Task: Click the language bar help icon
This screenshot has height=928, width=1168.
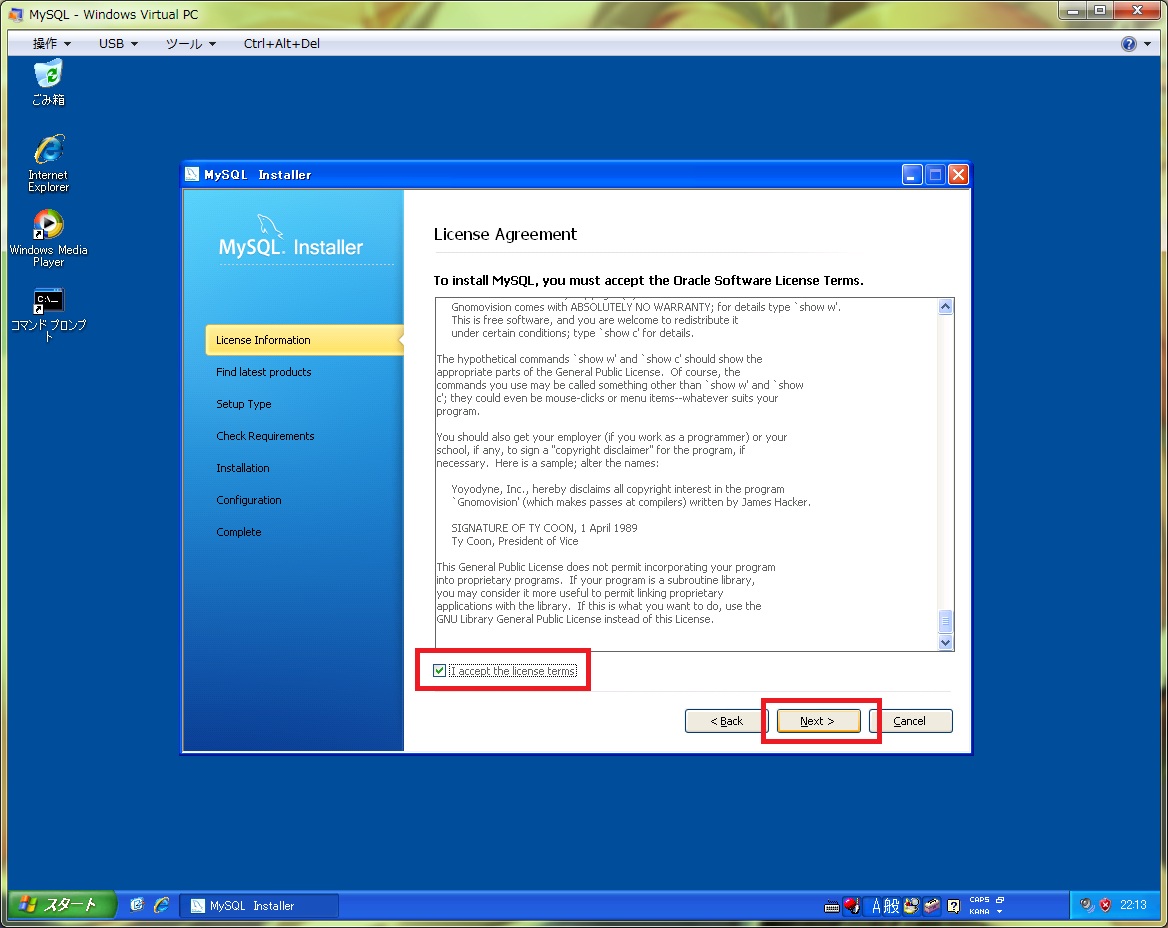Action: click(x=953, y=906)
